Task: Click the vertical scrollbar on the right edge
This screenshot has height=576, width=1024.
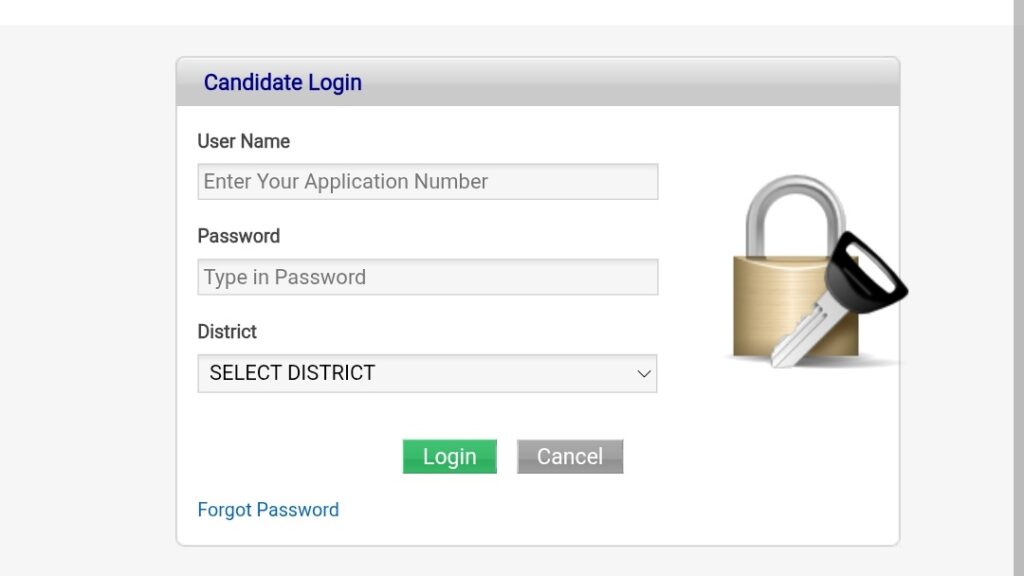Action: tap(1019, 288)
